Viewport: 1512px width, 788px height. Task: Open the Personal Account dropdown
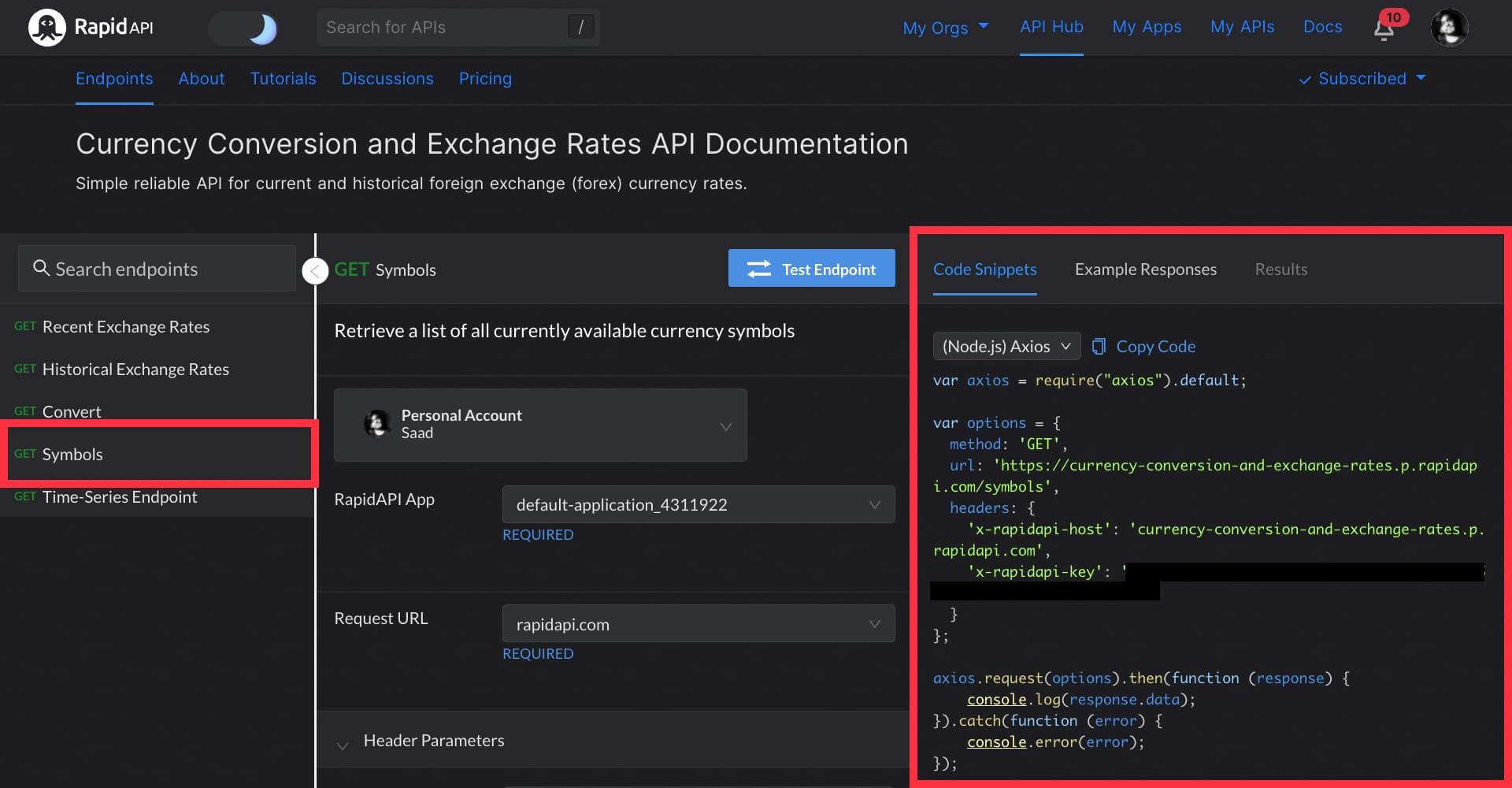point(540,425)
